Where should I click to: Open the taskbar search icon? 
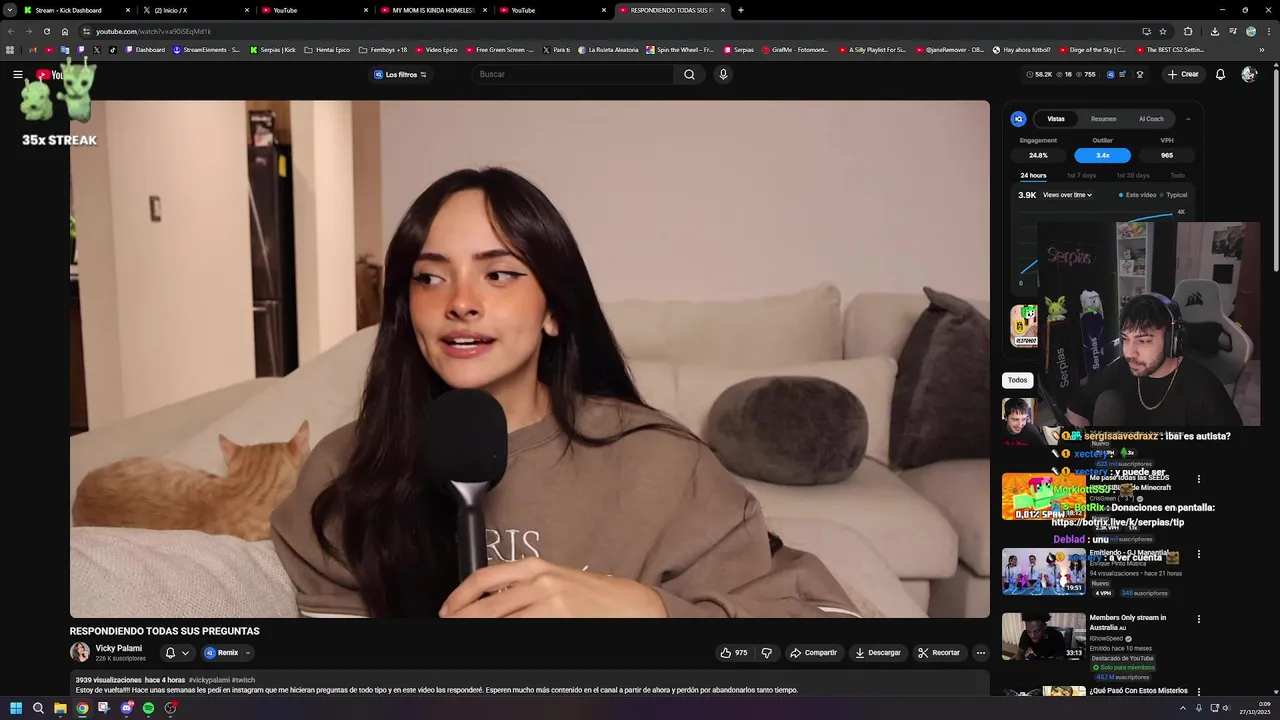click(x=38, y=708)
